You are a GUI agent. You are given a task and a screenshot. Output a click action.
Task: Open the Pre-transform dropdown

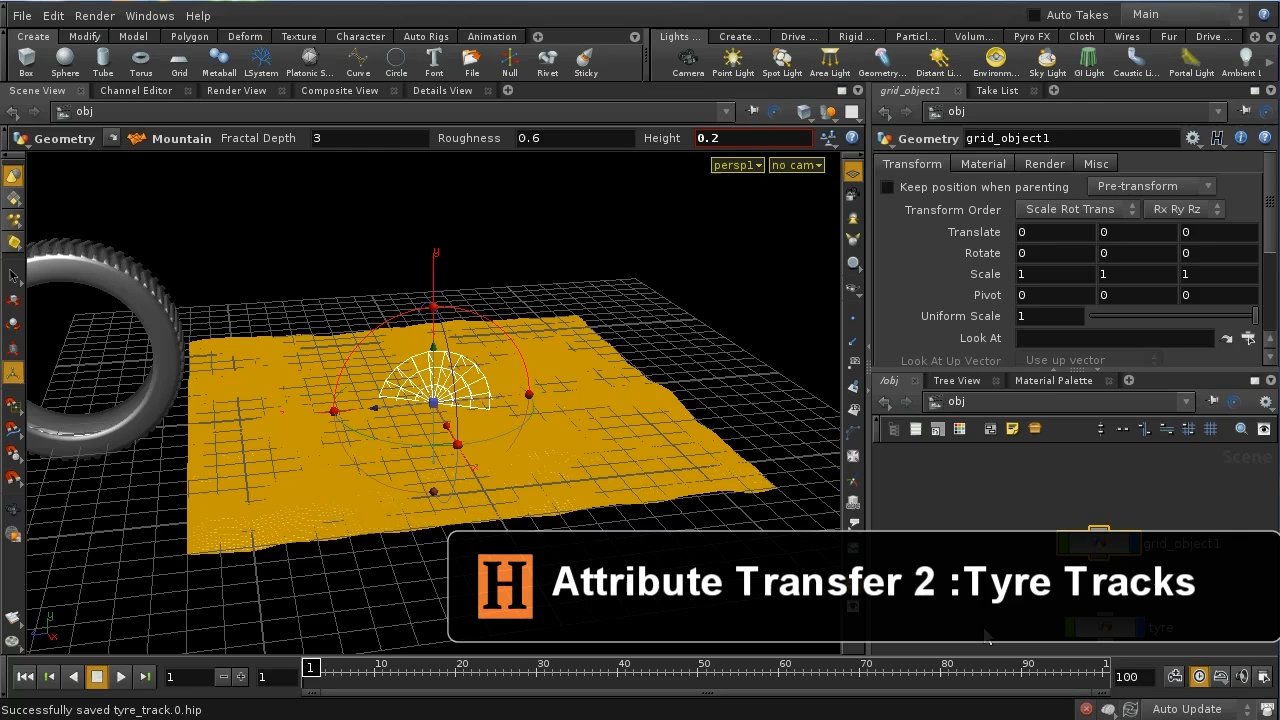point(1151,186)
